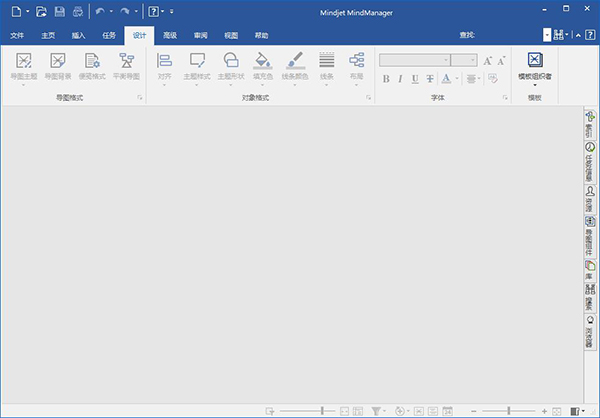Save the map with floppy disk icon
Screen dimensions: 600x418
(60, 11)
